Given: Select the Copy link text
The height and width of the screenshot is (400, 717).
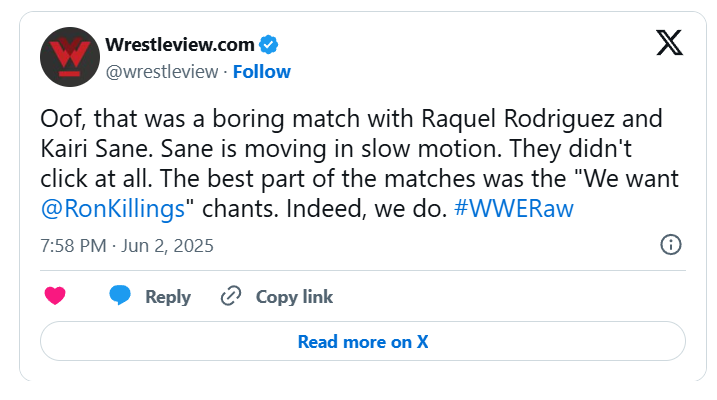Looking at the screenshot, I should point(294,297).
